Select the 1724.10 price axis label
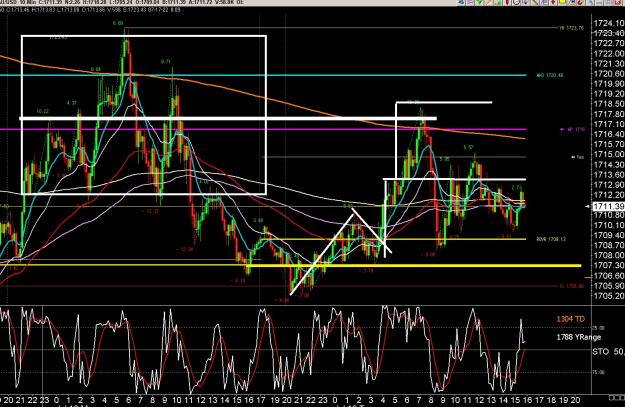This screenshot has width=625, height=407. click(x=609, y=23)
